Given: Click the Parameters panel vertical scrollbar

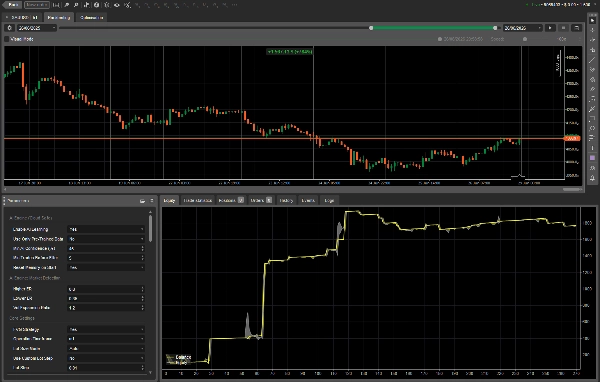Looking at the screenshot, I should pyautogui.click(x=150, y=229).
